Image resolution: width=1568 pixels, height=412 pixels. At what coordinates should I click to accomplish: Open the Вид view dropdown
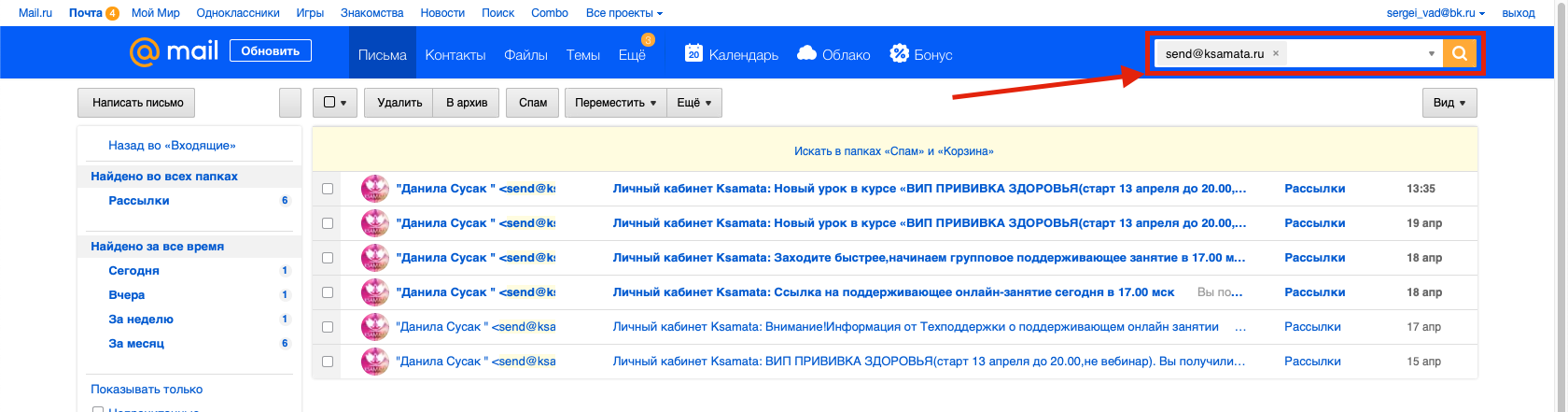click(x=1449, y=103)
